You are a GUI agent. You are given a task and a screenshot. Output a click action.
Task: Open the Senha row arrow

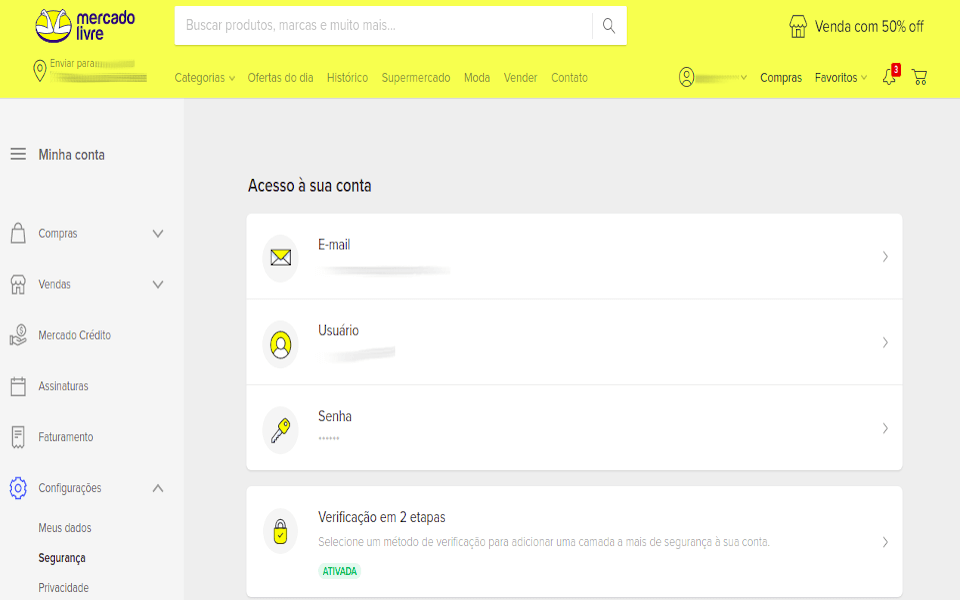[x=885, y=428]
